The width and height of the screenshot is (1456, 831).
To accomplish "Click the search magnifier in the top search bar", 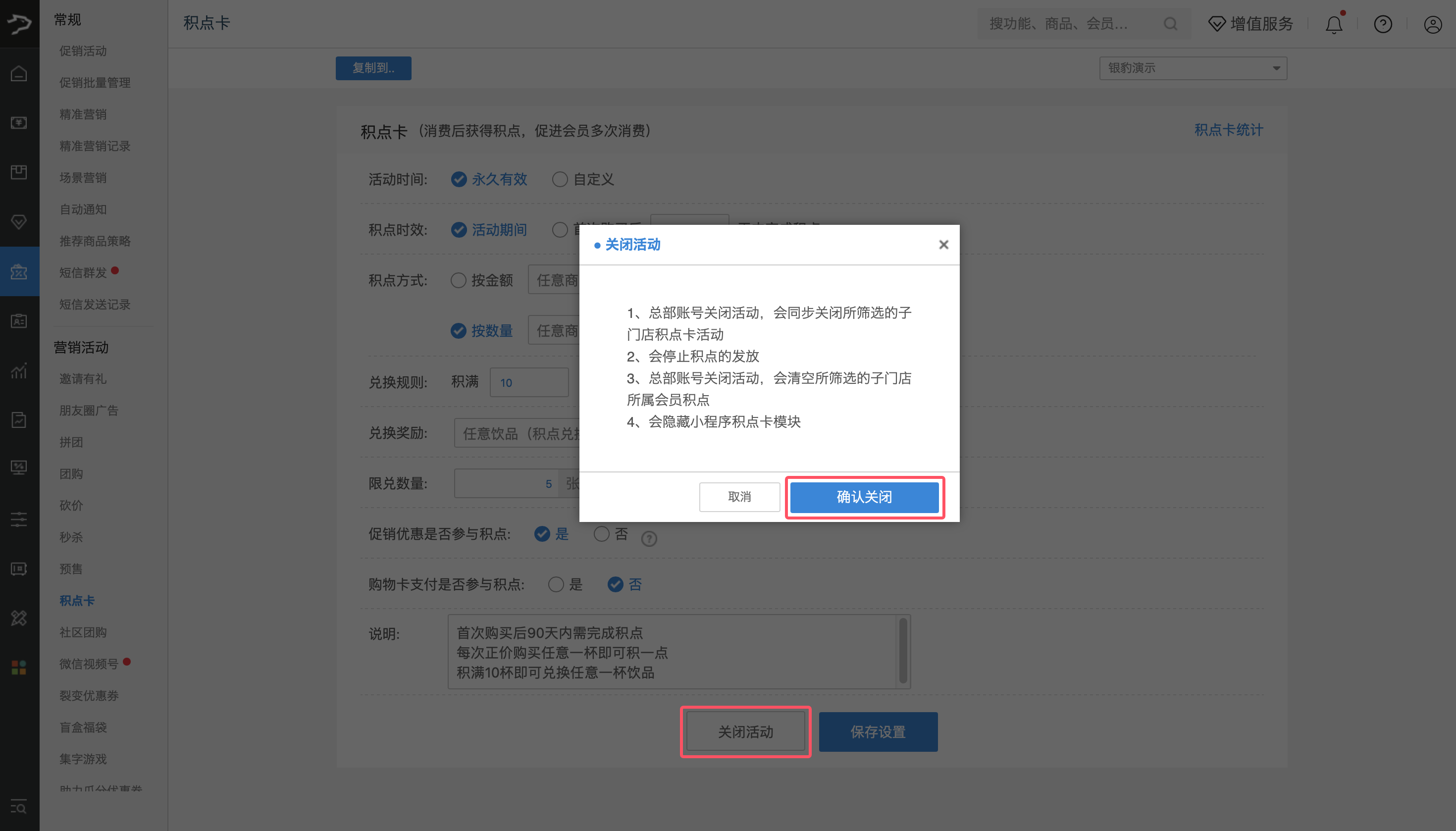I will (x=1170, y=24).
